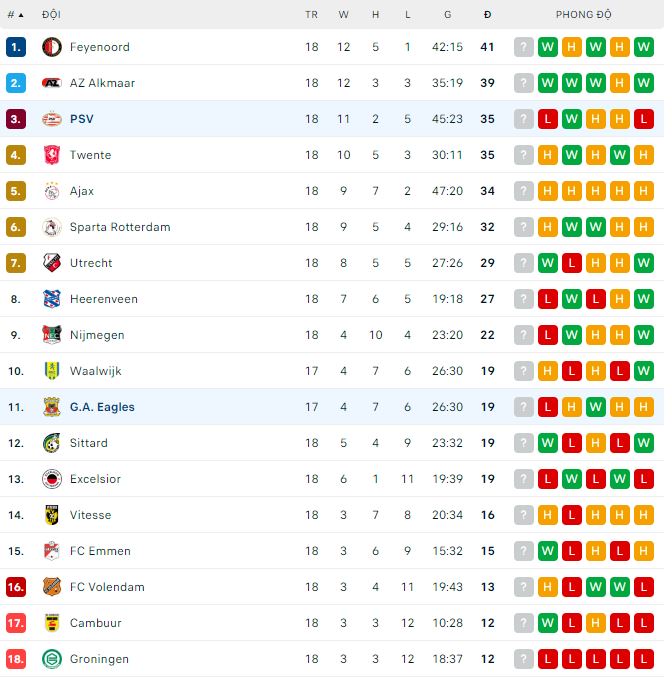Screen dimensions: 672x680
Task: Click Ajax's last orange H form badge
Action: tap(643, 191)
